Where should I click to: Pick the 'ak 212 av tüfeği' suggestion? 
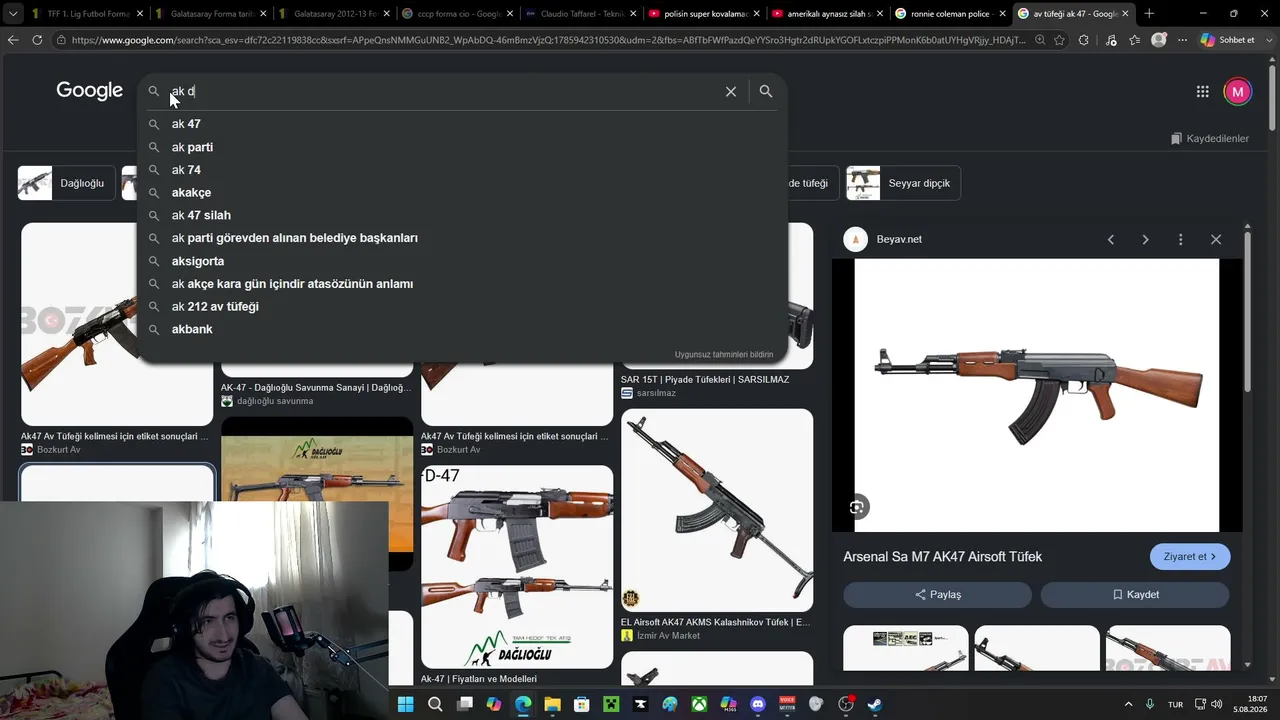tap(462, 306)
